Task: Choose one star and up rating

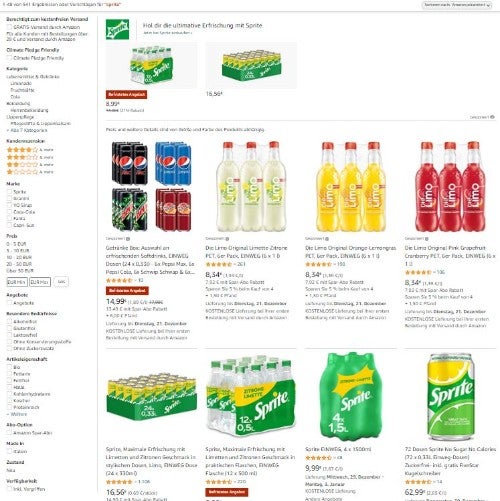Action: point(30,172)
